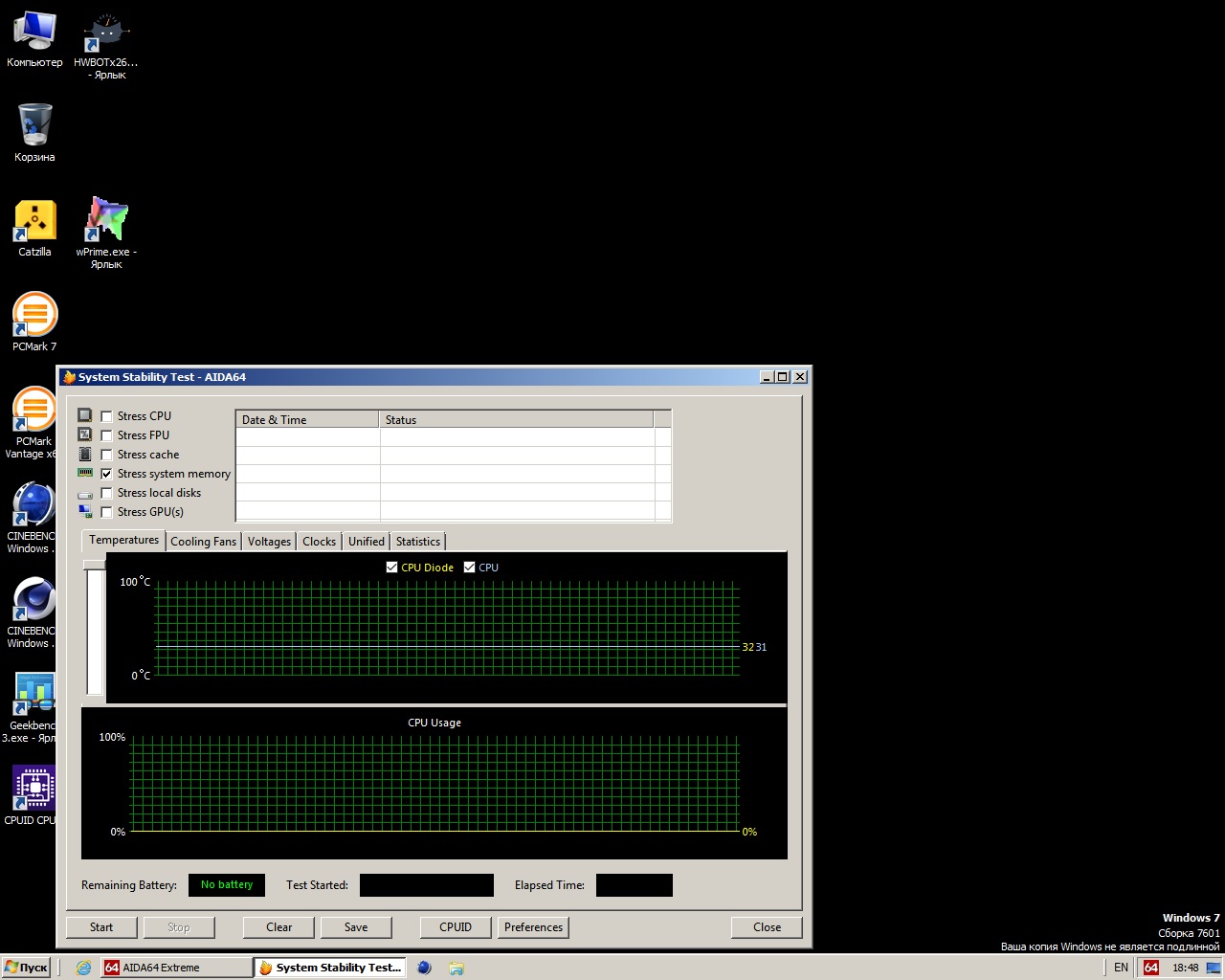
Task: Switch to the AIDA64 Extreme taskbar window
Action: coord(176,968)
